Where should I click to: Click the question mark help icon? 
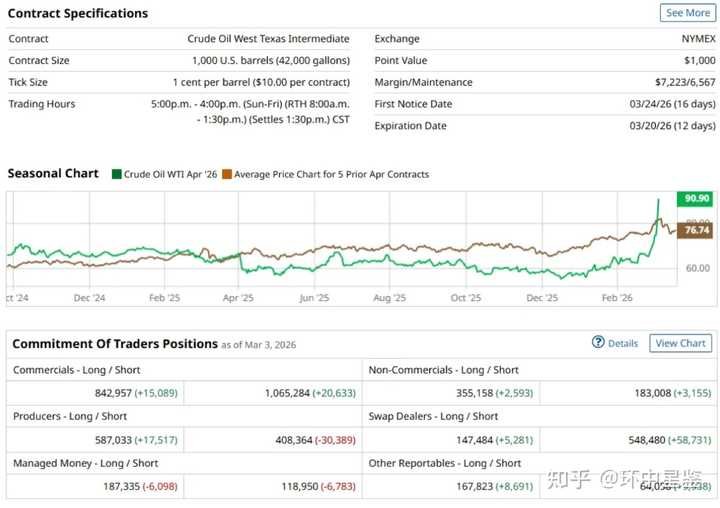tap(598, 343)
